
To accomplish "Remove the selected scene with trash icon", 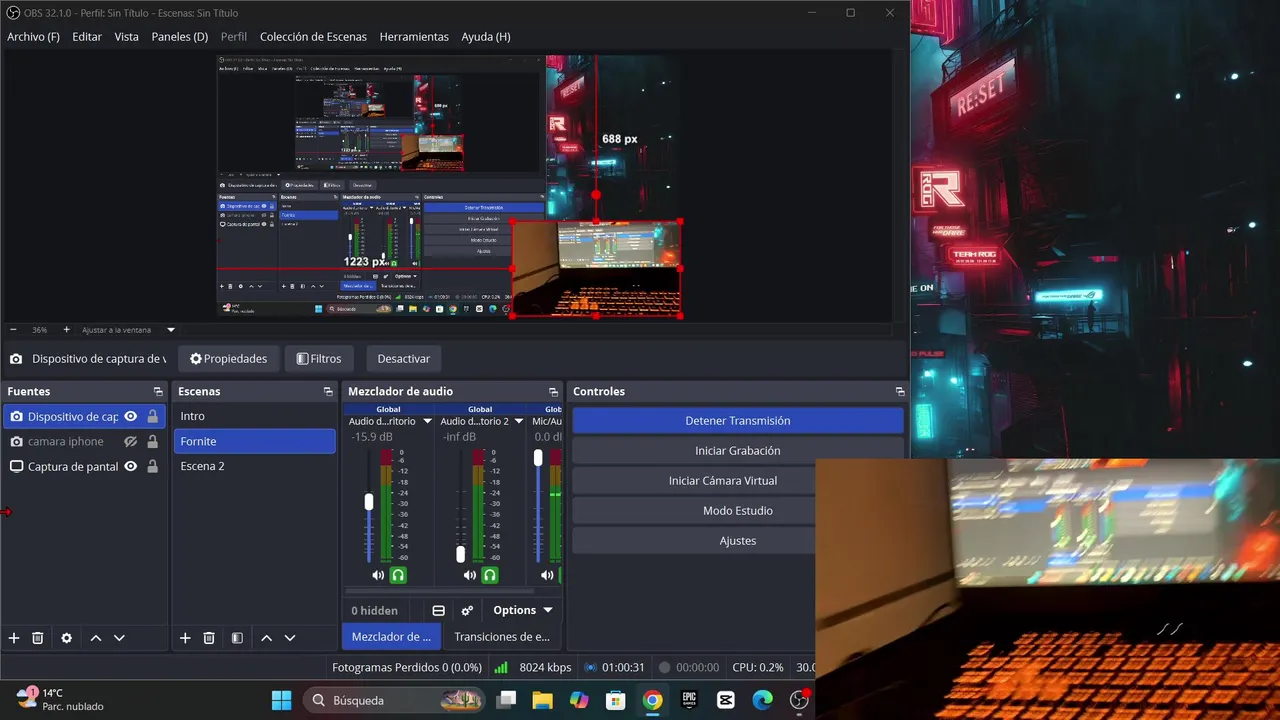I will [x=209, y=638].
